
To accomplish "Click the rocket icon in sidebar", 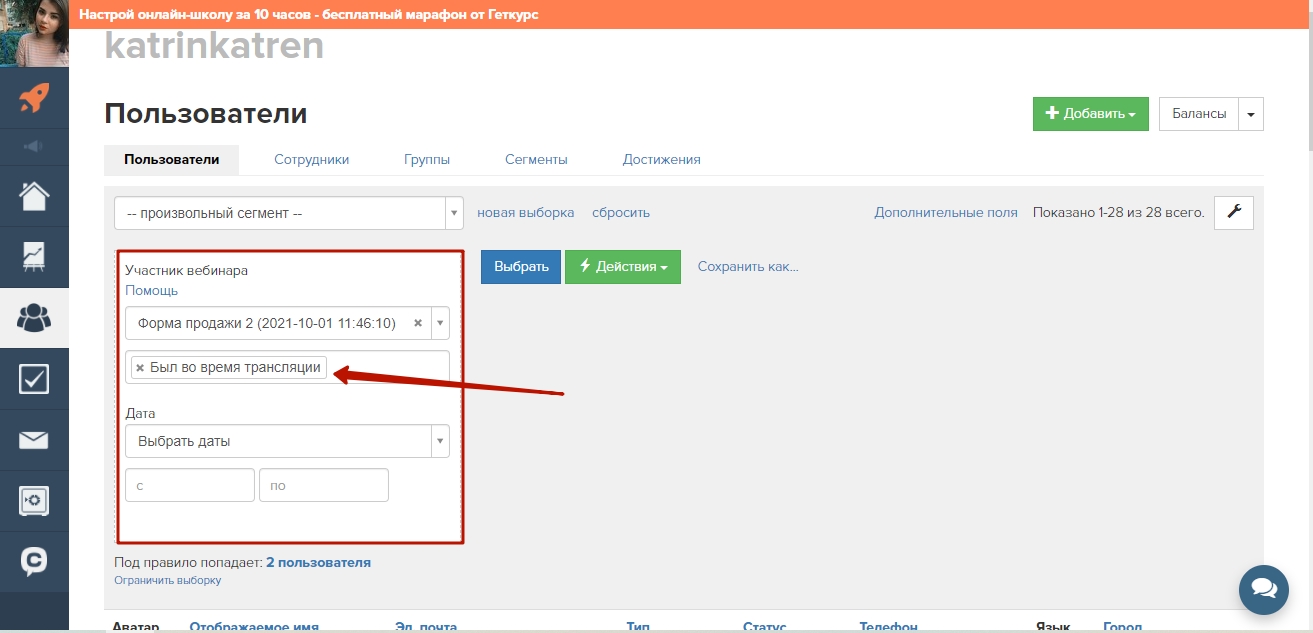I will click(34, 97).
